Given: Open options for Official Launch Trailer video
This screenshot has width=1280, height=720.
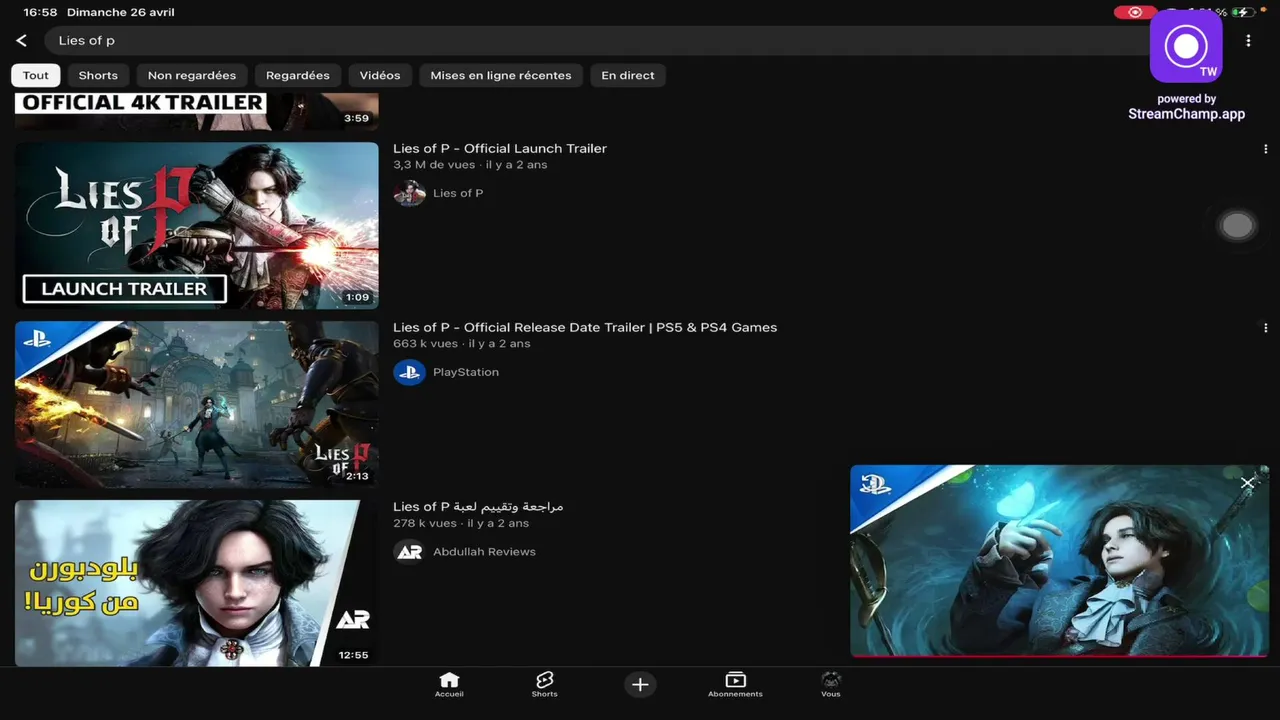Looking at the screenshot, I should pyautogui.click(x=1265, y=149).
